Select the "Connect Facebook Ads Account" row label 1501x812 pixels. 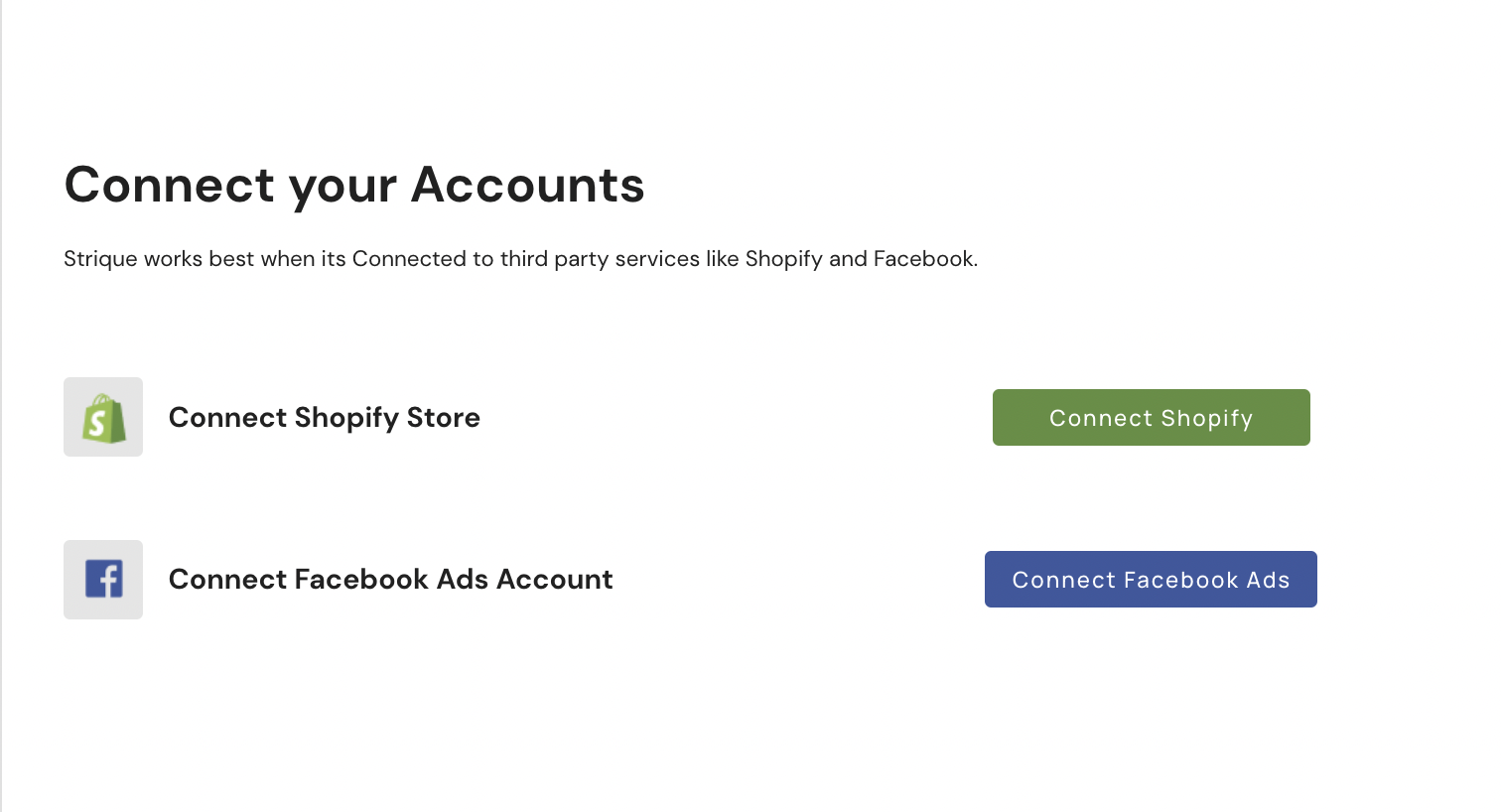[390, 580]
